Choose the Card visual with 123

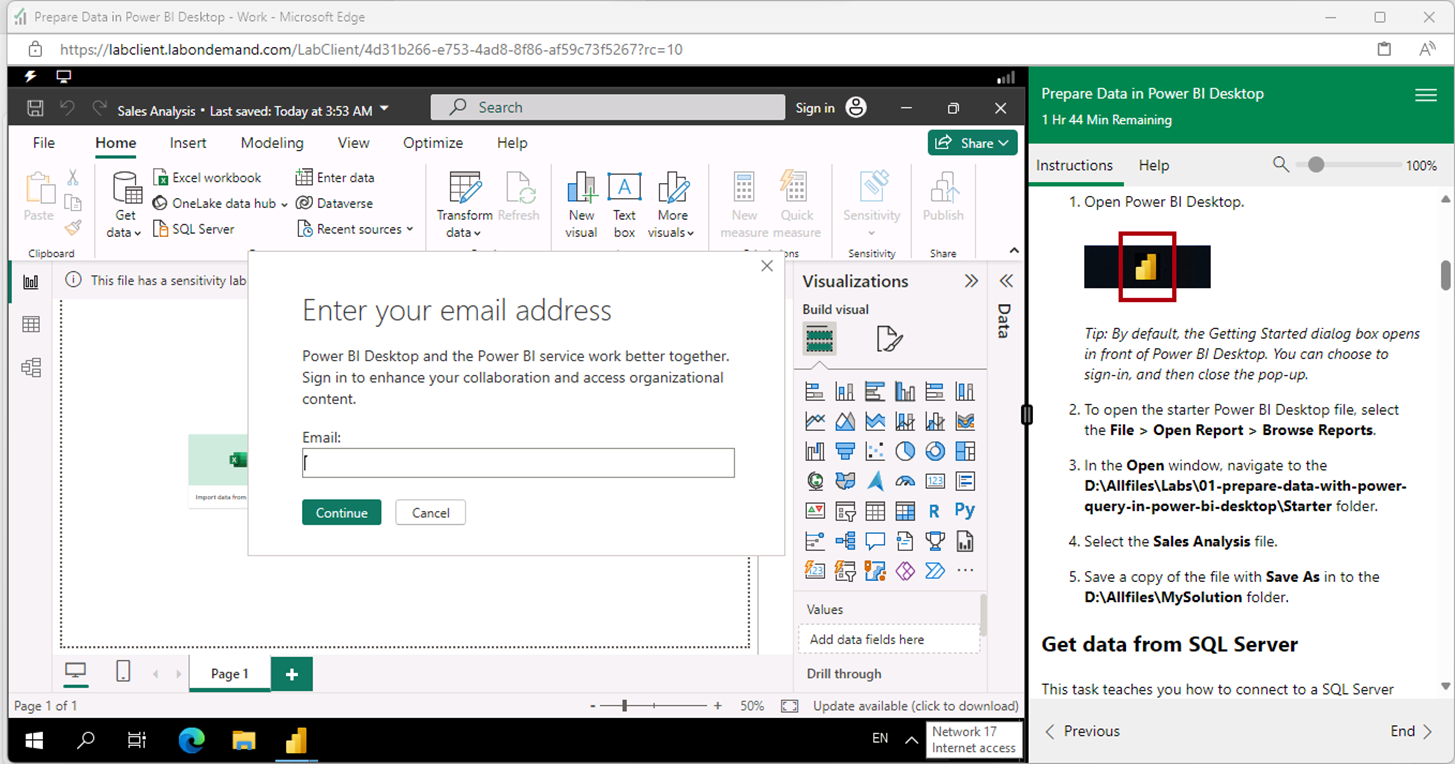pyautogui.click(x=935, y=482)
